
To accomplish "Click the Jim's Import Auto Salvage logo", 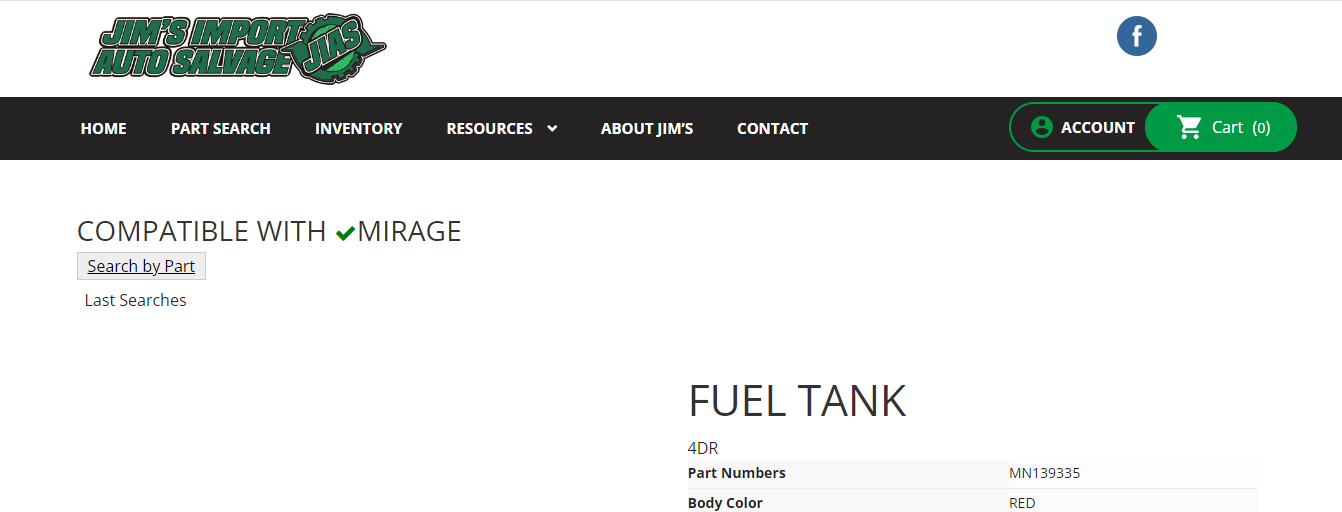I will click(x=237, y=47).
